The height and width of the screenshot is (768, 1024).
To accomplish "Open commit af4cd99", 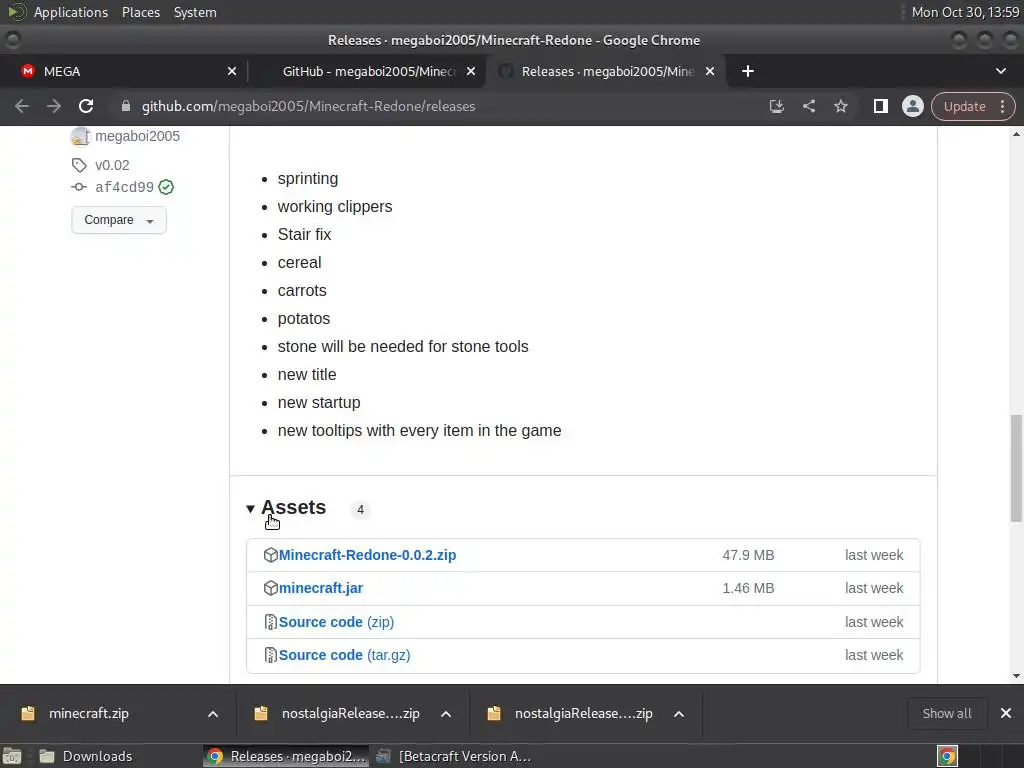I will point(124,187).
